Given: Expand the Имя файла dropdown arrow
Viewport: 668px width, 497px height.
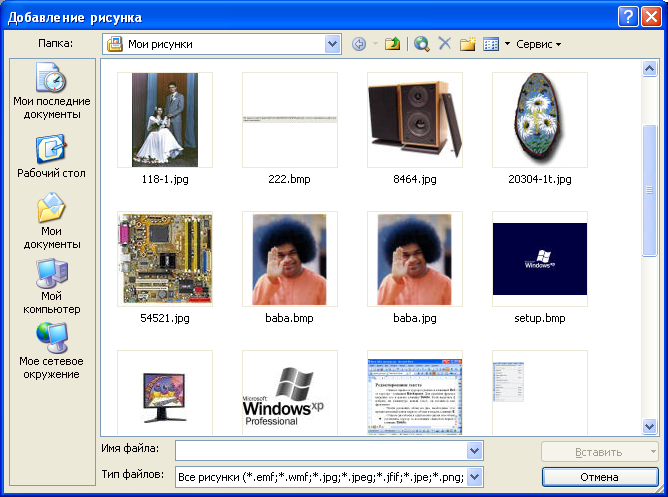Looking at the screenshot, I should (474, 451).
